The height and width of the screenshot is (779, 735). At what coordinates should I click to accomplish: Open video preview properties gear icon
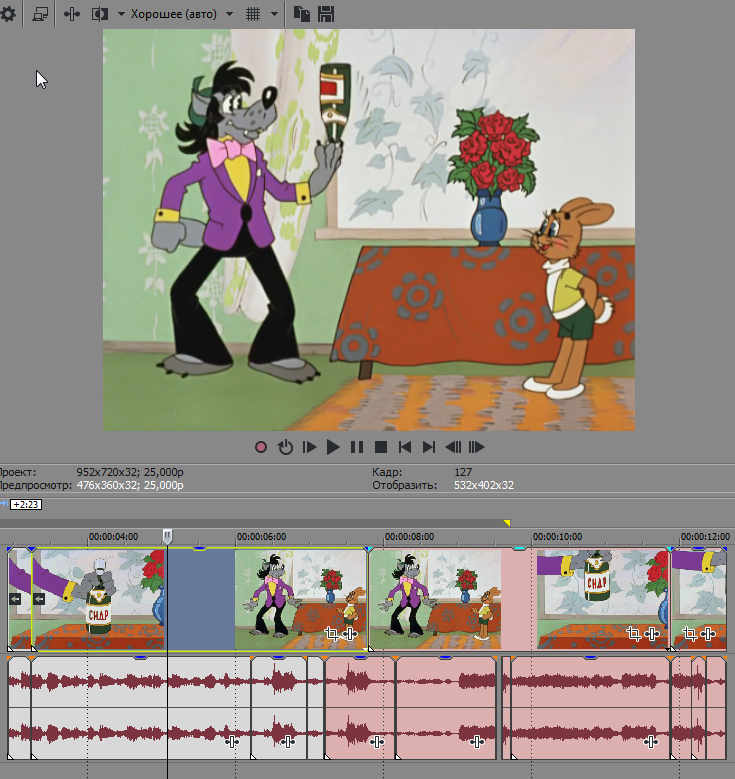coord(8,14)
